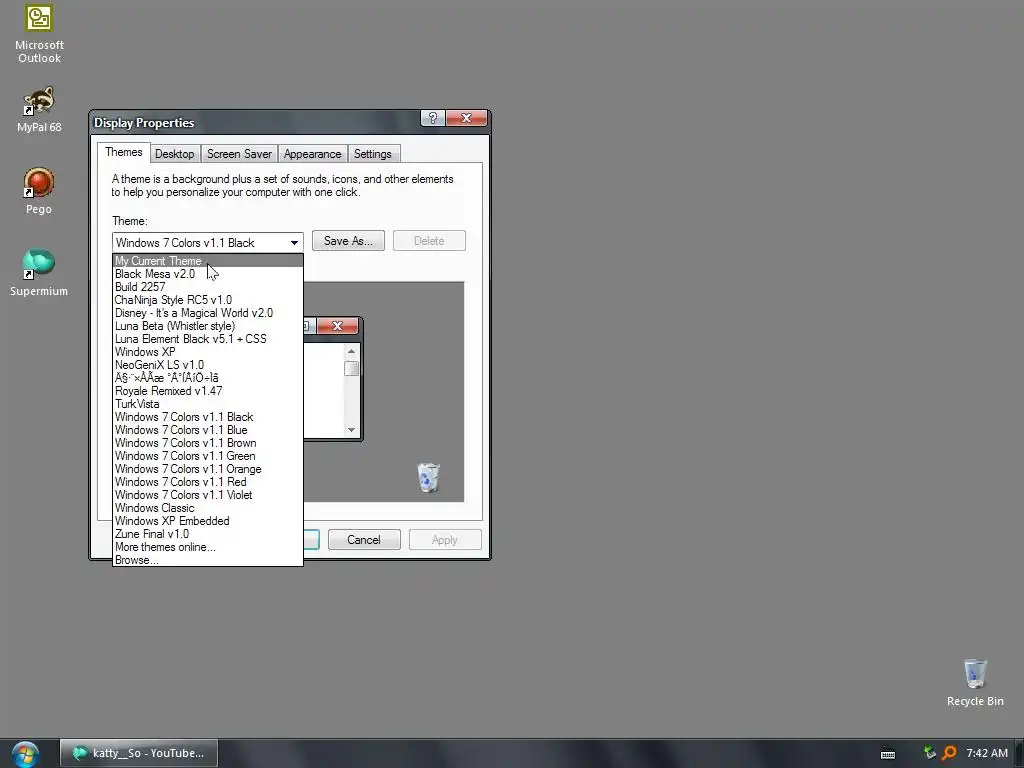Select ChaNinja Style RC5 v1.0 theme

click(208, 300)
